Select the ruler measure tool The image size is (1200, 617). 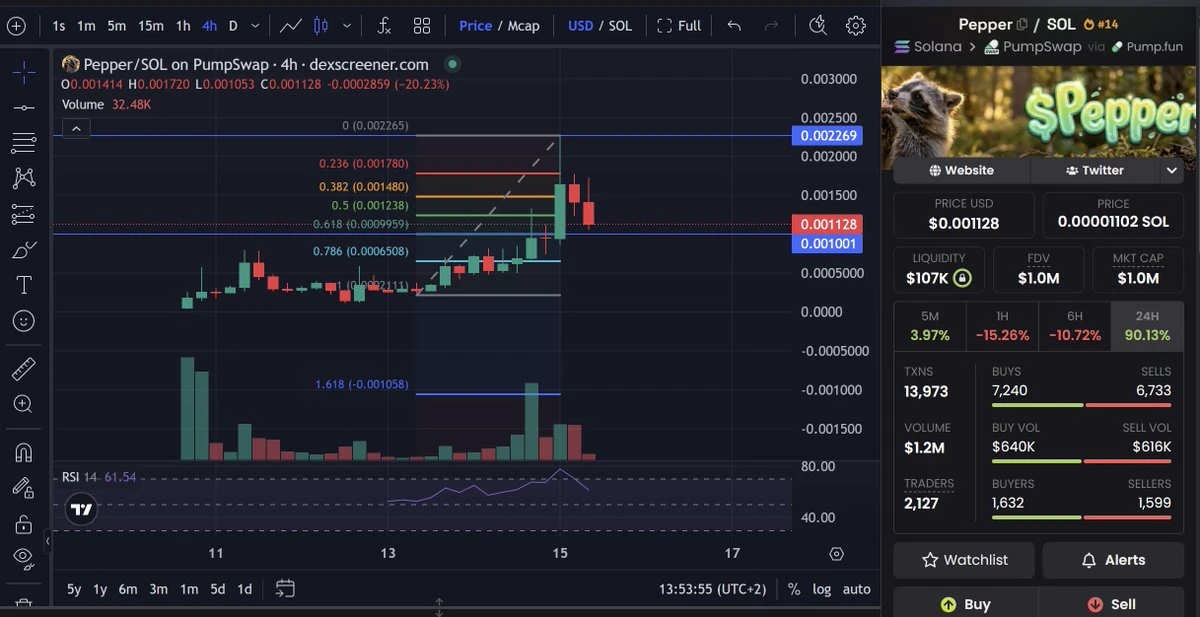coord(23,368)
